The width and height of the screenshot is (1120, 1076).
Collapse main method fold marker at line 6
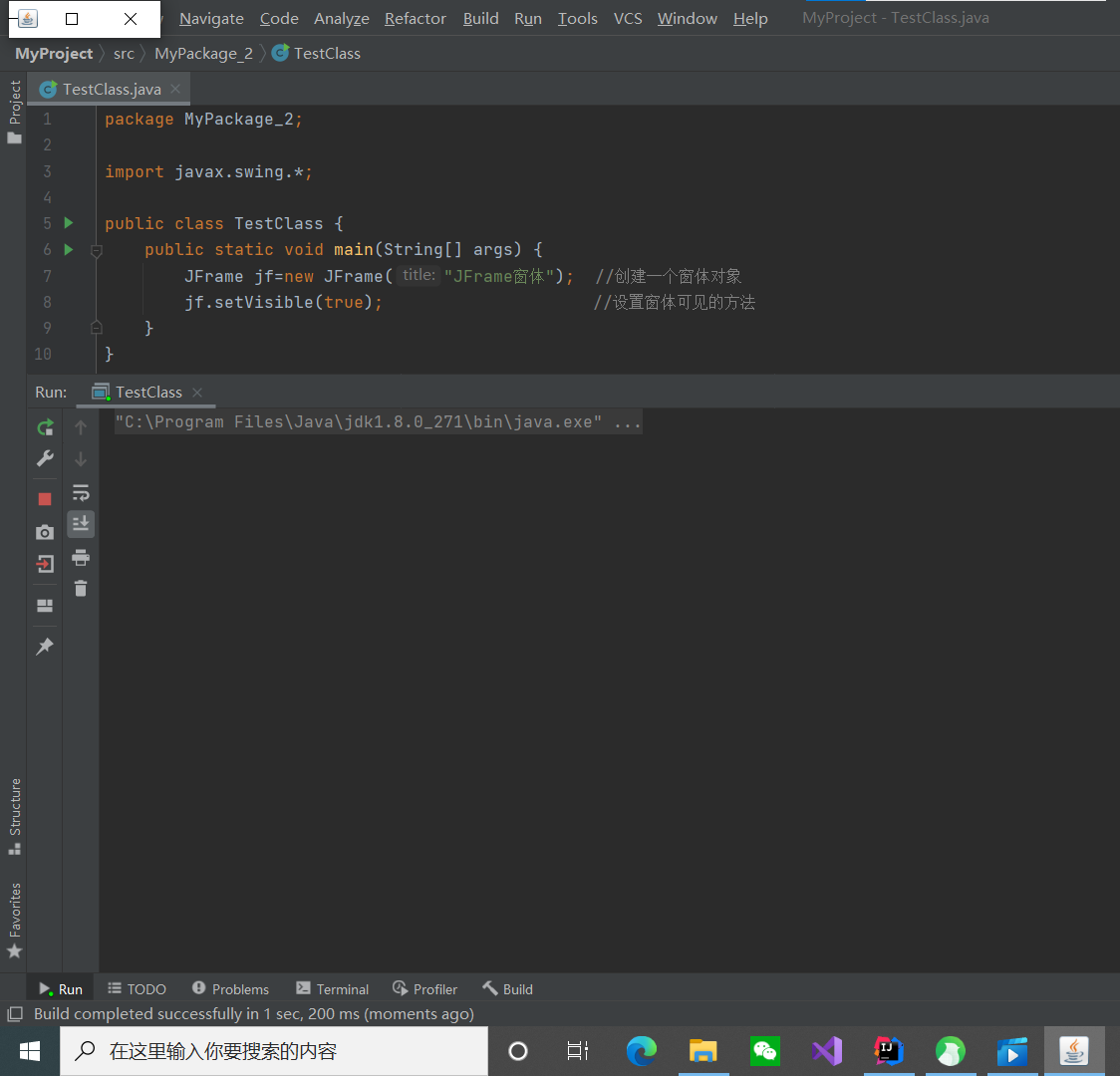(x=97, y=250)
